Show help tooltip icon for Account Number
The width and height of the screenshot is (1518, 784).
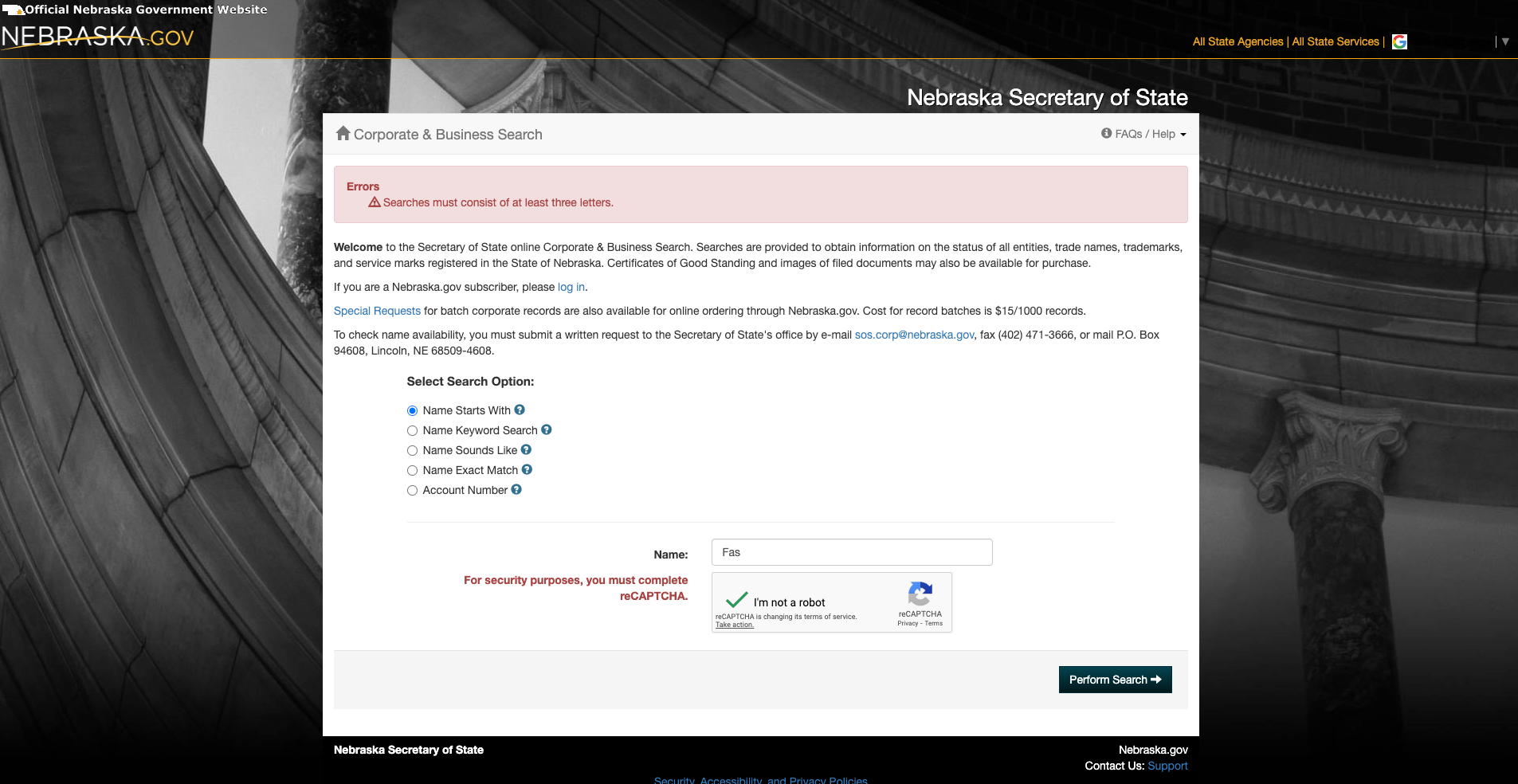tap(516, 489)
